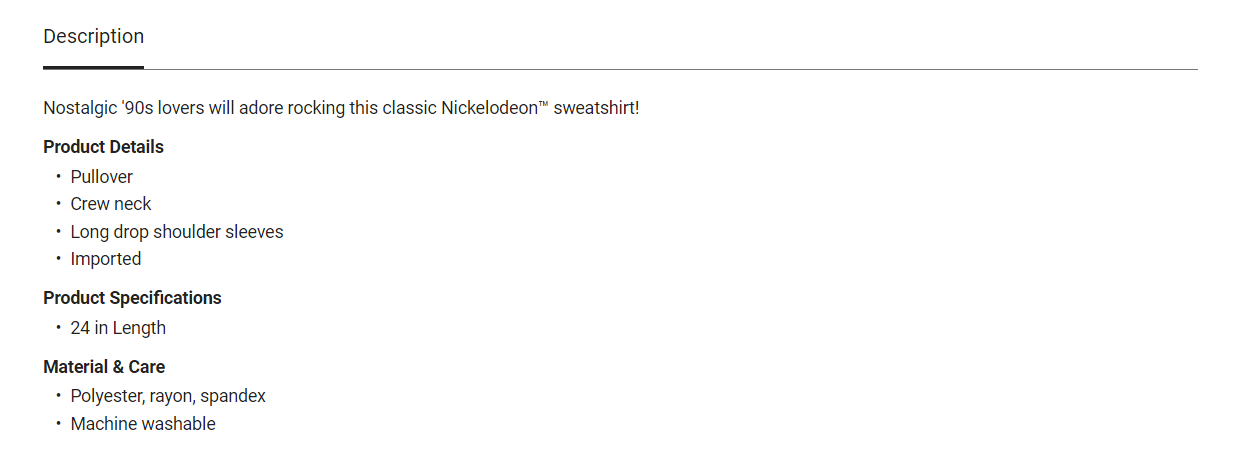Viewport: 1245px width, 454px height.
Task: Click the Crew neck bullet text
Action: pyautogui.click(x=110, y=204)
